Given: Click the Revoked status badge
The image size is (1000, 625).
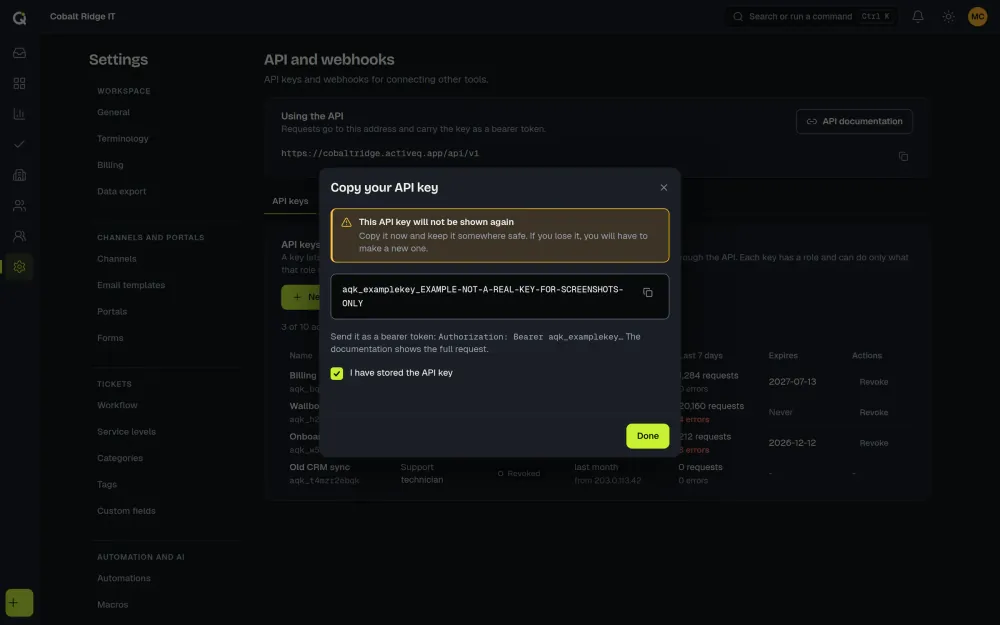Looking at the screenshot, I should 518,474.
